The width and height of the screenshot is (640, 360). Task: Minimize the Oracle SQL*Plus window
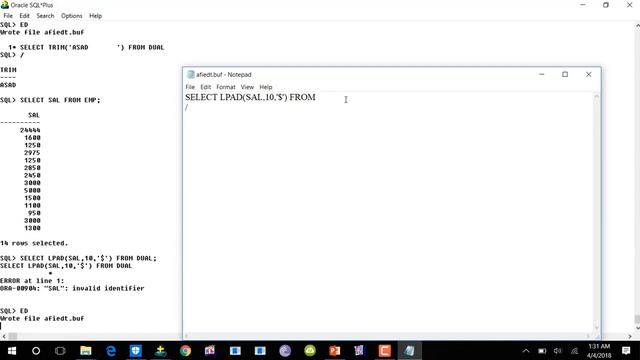pyautogui.click(x=583, y=5)
